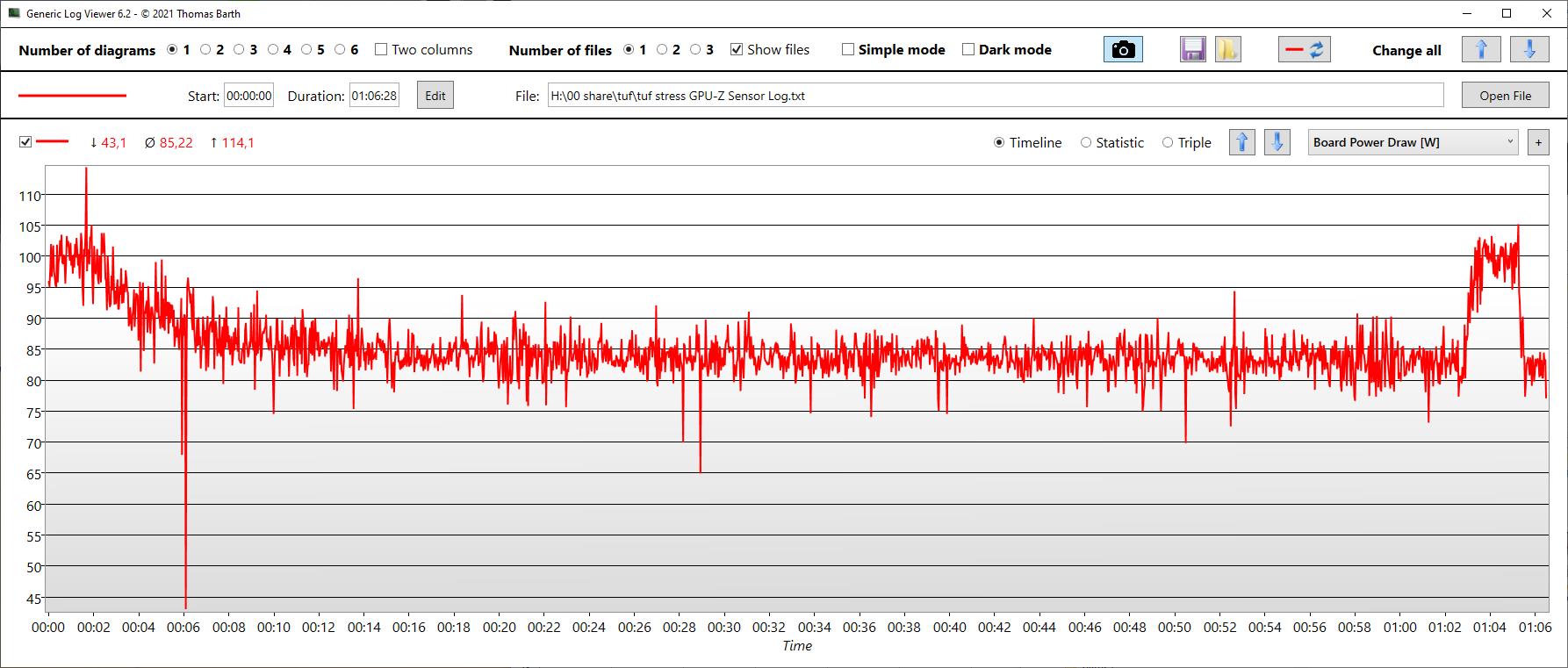Click the camera screenshot icon
The height and width of the screenshot is (668, 1568).
click(x=1123, y=50)
